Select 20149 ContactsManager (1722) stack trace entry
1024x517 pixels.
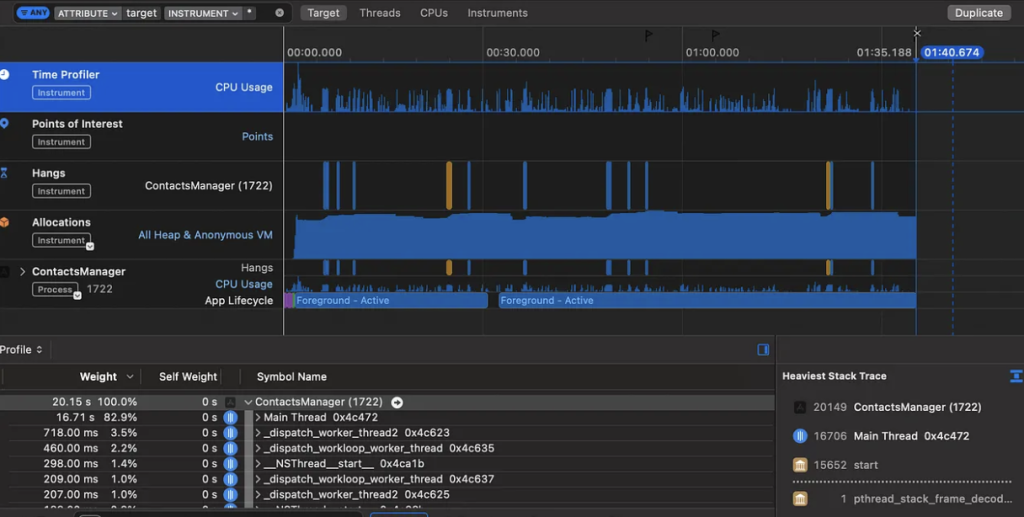(x=888, y=407)
